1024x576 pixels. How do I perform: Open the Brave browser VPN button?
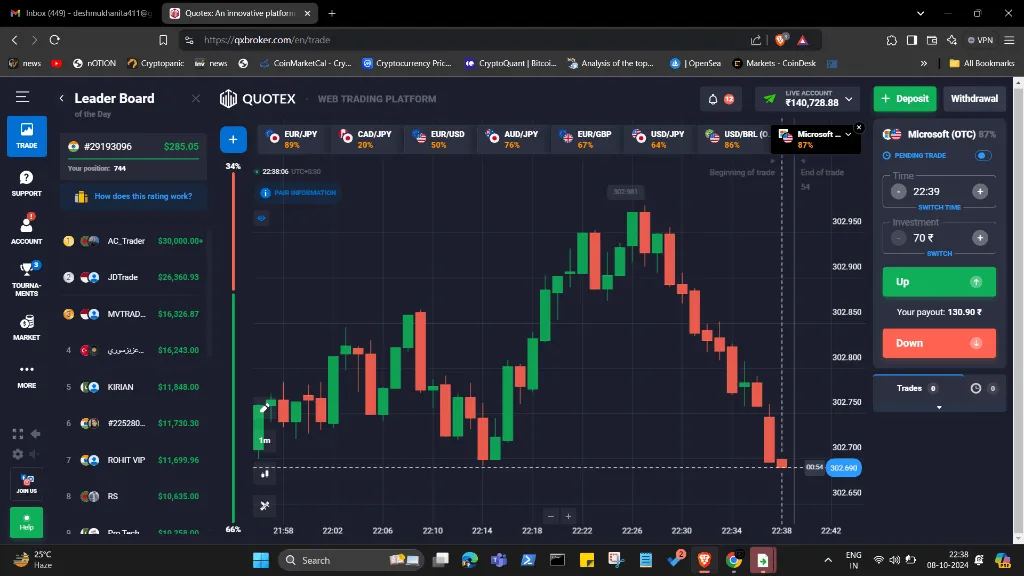click(980, 40)
